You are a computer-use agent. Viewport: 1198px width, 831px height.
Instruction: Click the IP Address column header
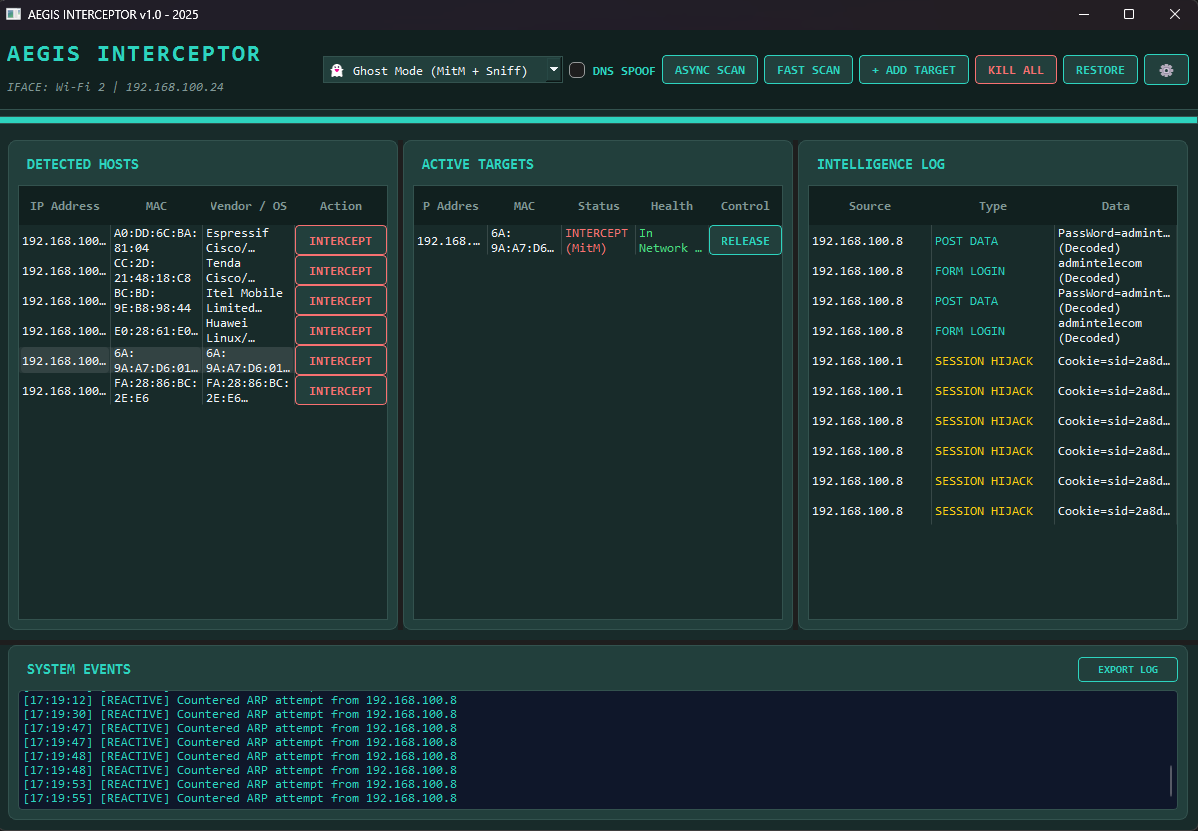[x=65, y=206]
